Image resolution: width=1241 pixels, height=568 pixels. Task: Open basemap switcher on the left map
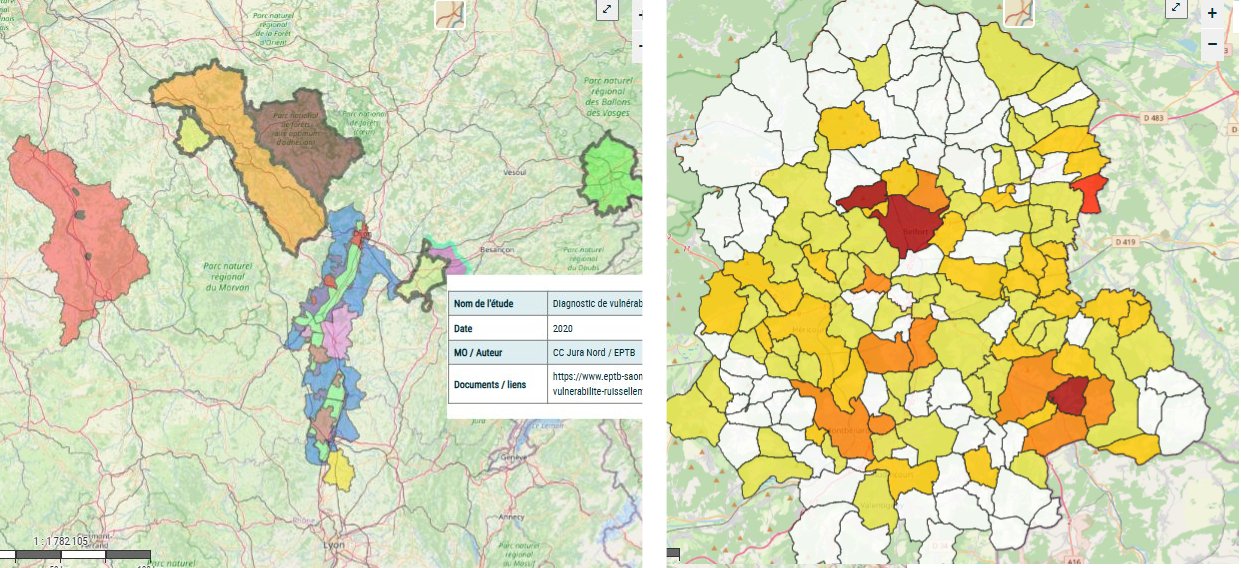click(x=449, y=14)
